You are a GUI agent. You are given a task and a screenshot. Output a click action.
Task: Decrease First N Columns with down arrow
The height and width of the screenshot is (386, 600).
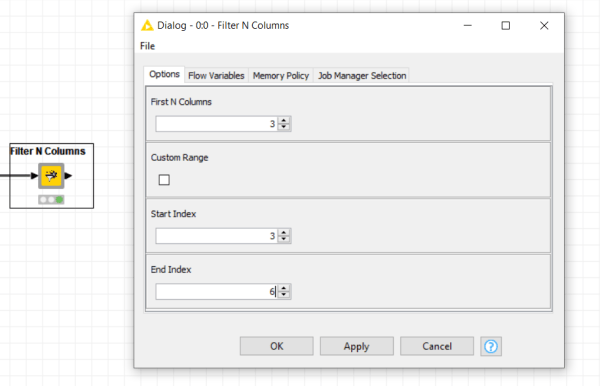284,127
